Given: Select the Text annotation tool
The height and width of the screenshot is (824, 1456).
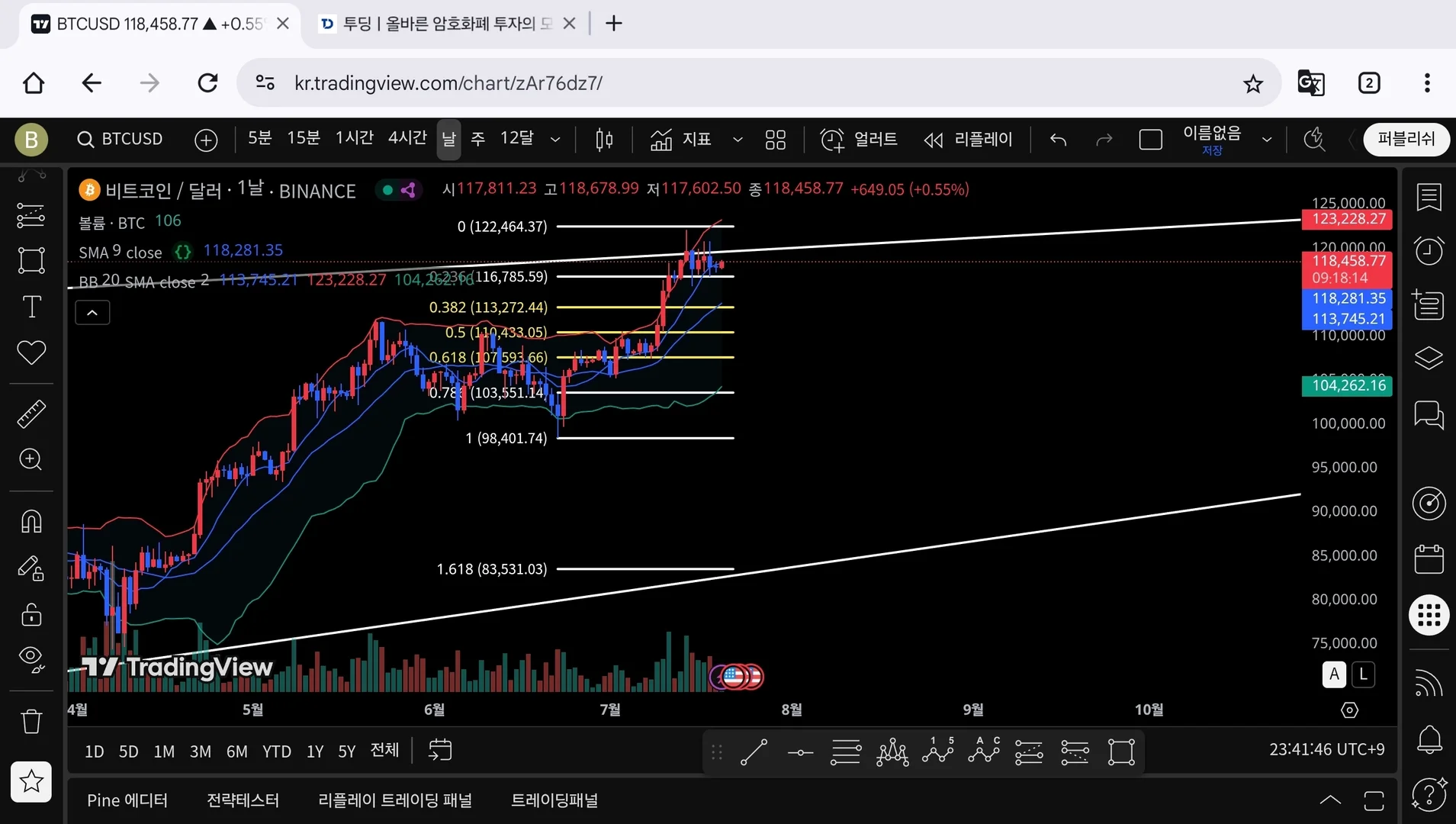Looking at the screenshot, I should point(31,307).
